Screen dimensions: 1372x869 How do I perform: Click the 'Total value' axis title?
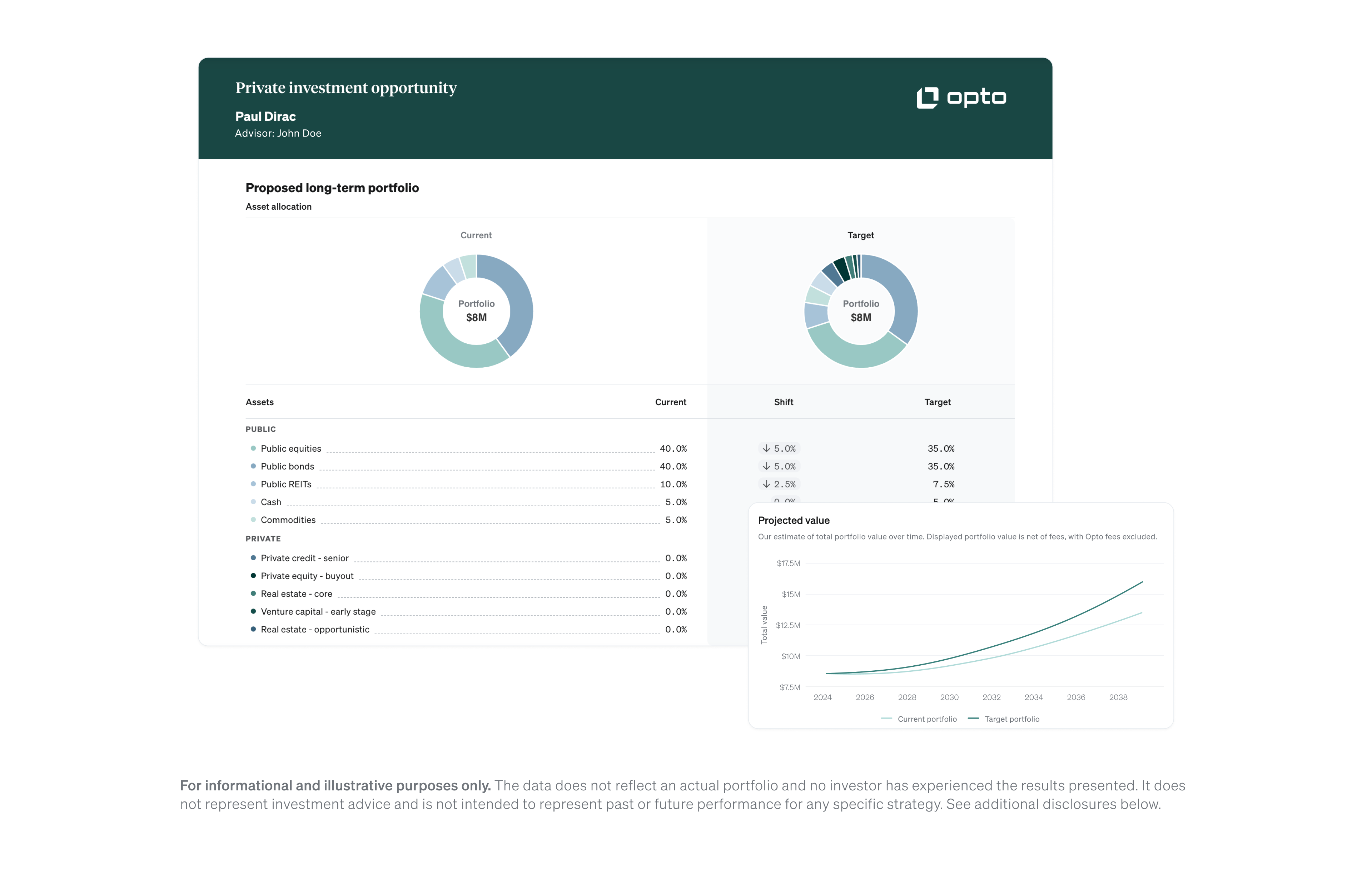pos(765,625)
